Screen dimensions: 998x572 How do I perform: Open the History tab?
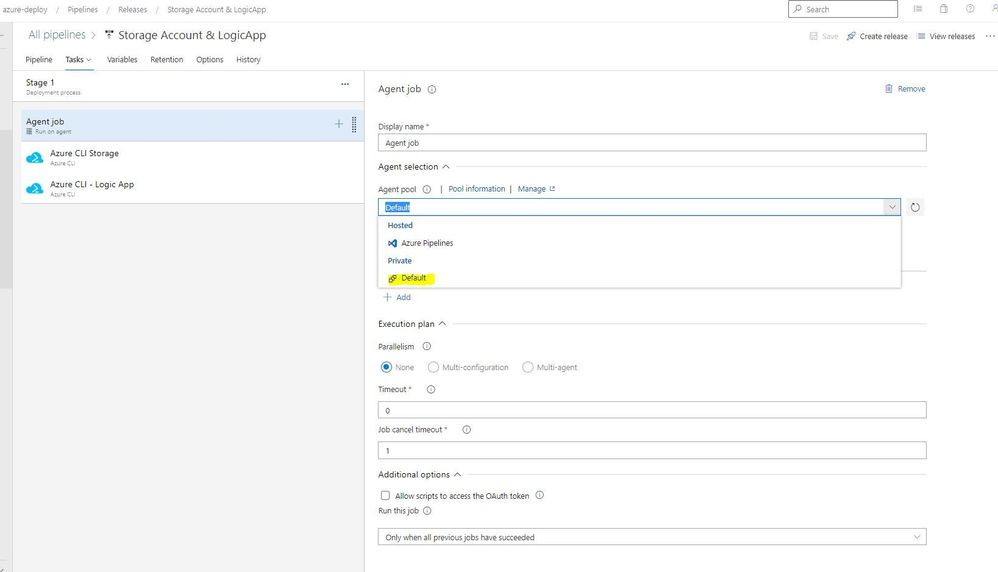pyautogui.click(x=248, y=60)
